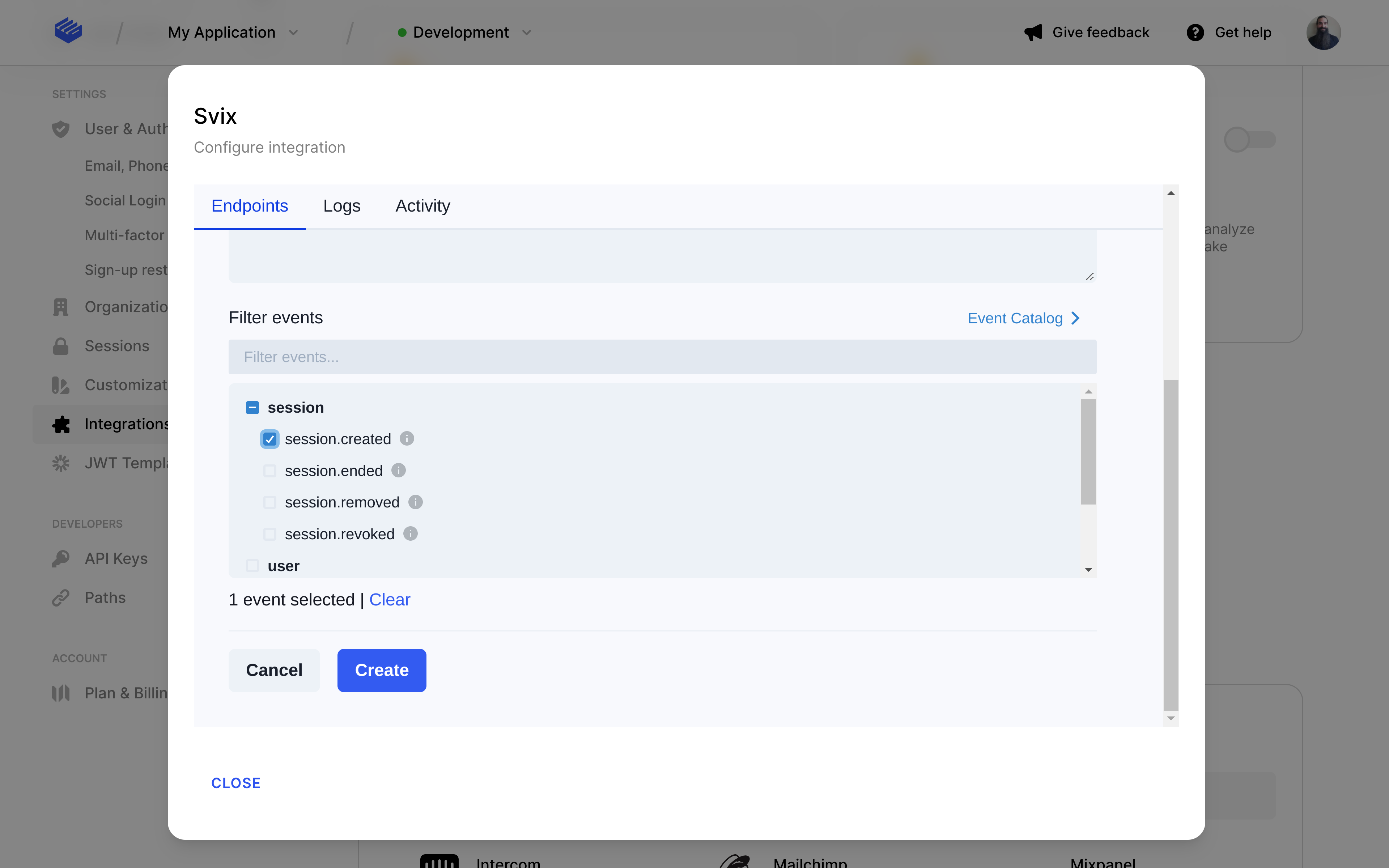The image size is (1389, 868).
Task: Click the Clerk logo icon
Action: click(68, 30)
